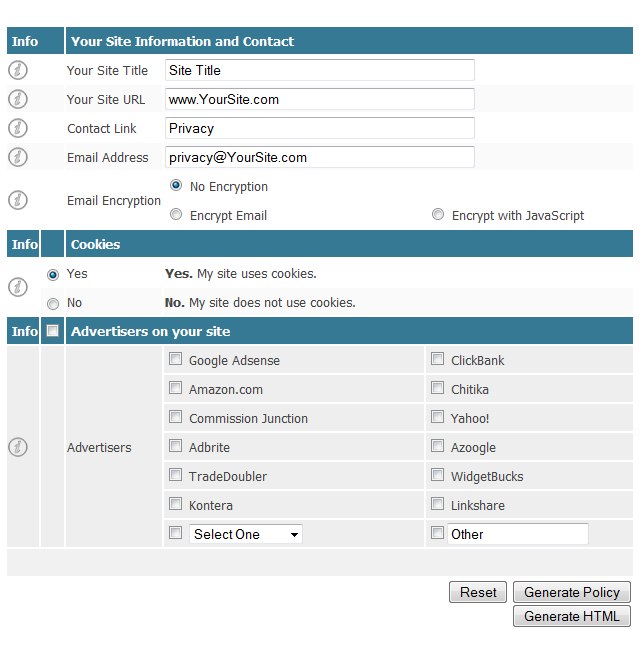Click the info icon in Cookies section
The height and width of the screenshot is (645, 643).
click(x=18, y=287)
